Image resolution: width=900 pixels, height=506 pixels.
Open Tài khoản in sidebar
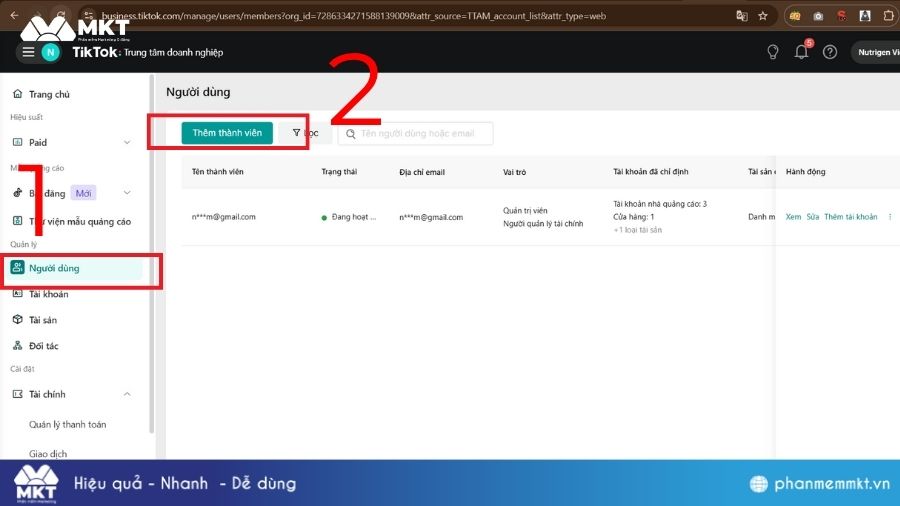point(48,294)
